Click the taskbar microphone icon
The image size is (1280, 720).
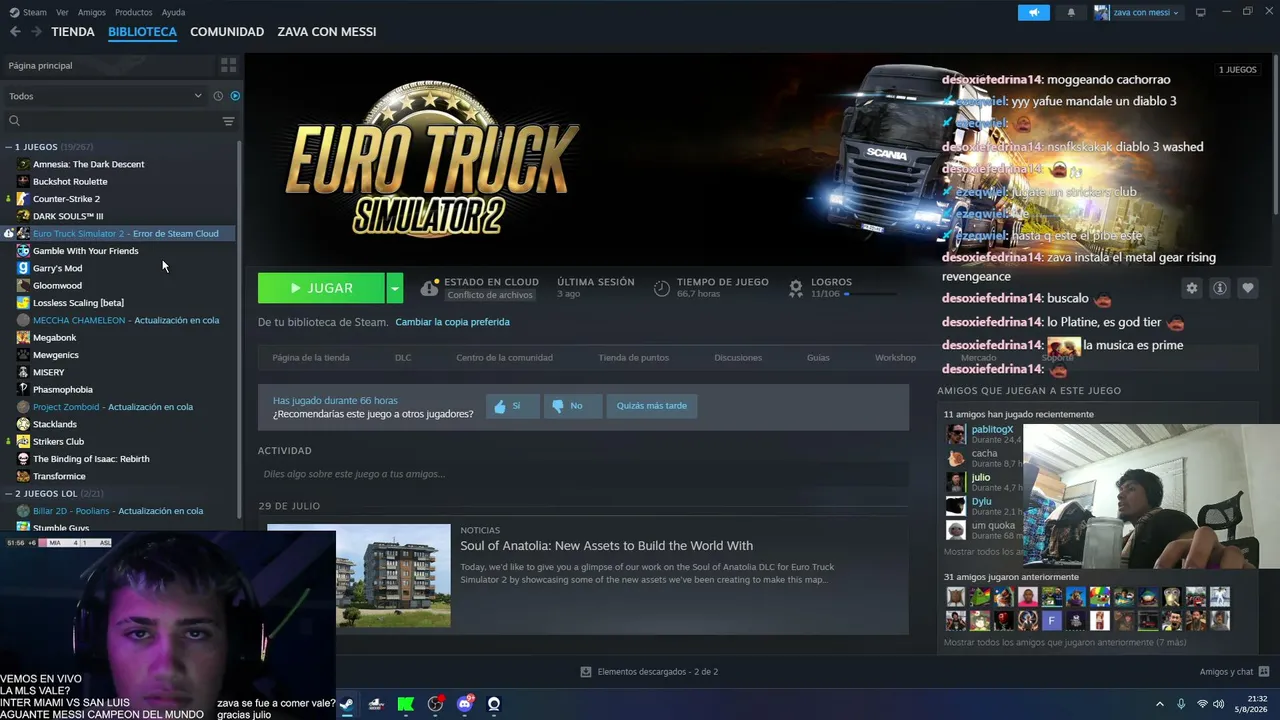tap(1181, 704)
